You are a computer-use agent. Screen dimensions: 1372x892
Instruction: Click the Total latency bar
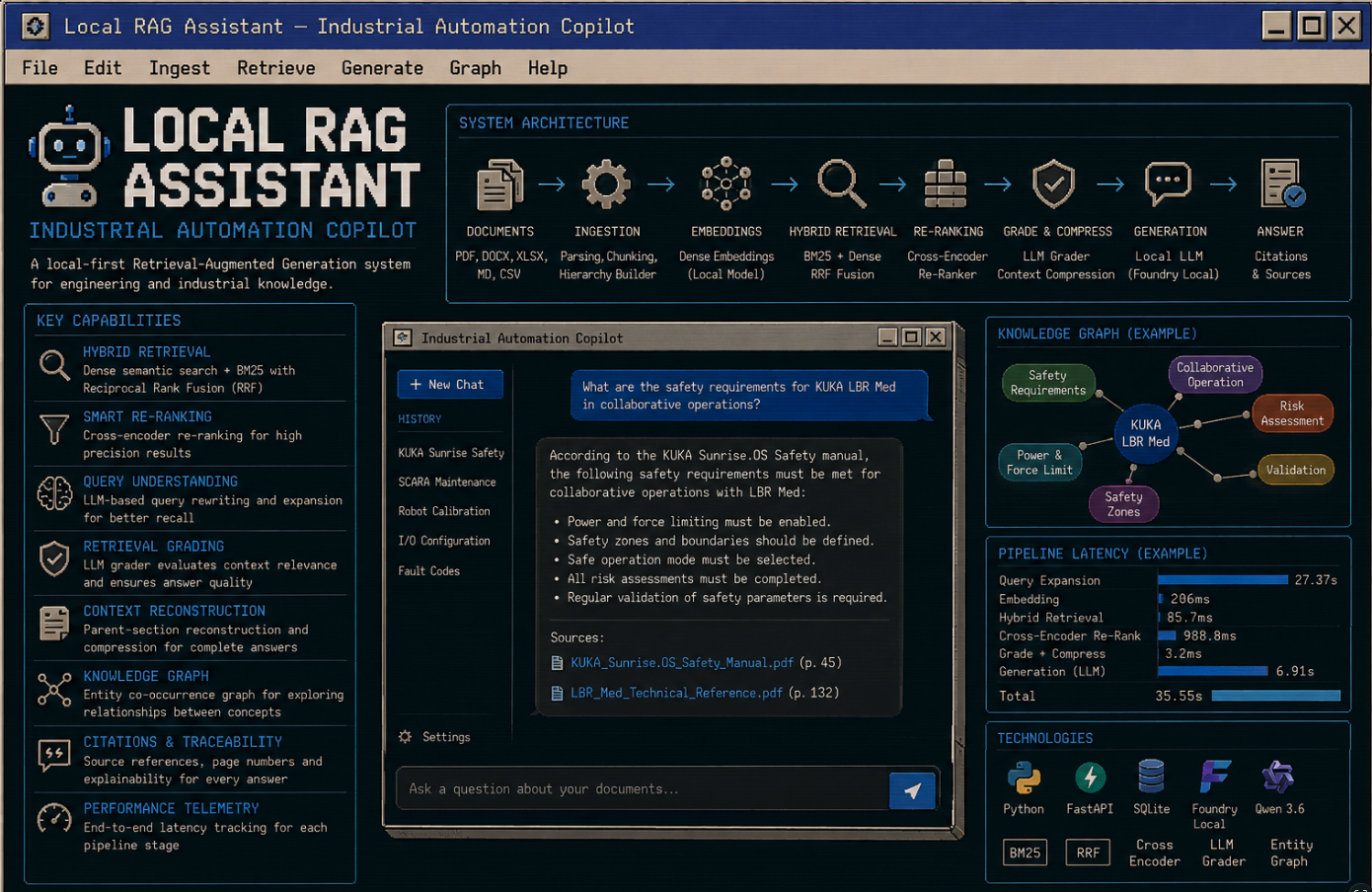click(1276, 696)
